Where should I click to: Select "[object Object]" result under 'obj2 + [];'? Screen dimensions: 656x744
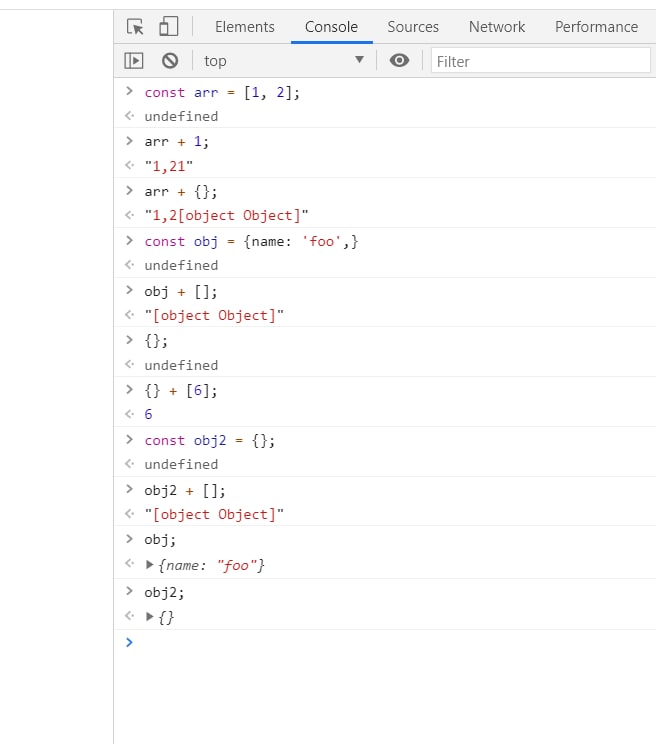214,514
